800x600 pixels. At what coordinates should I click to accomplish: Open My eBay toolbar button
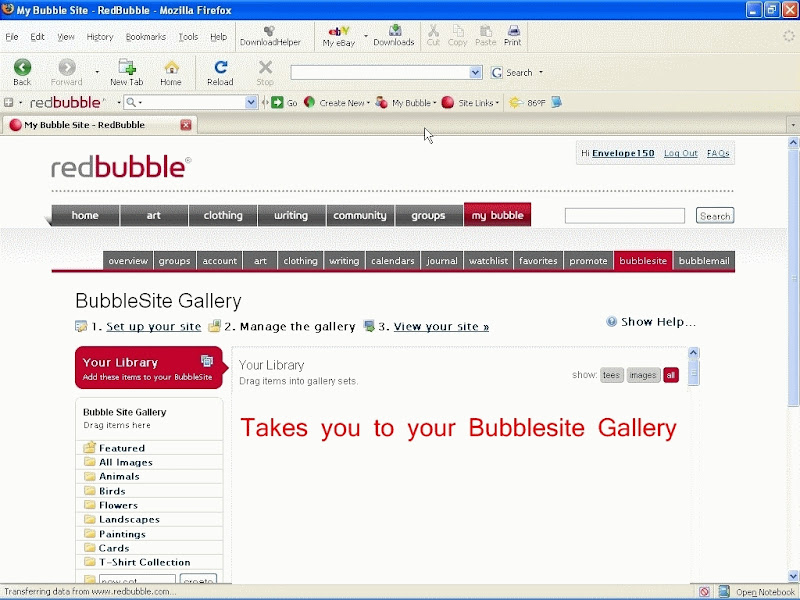(x=339, y=36)
